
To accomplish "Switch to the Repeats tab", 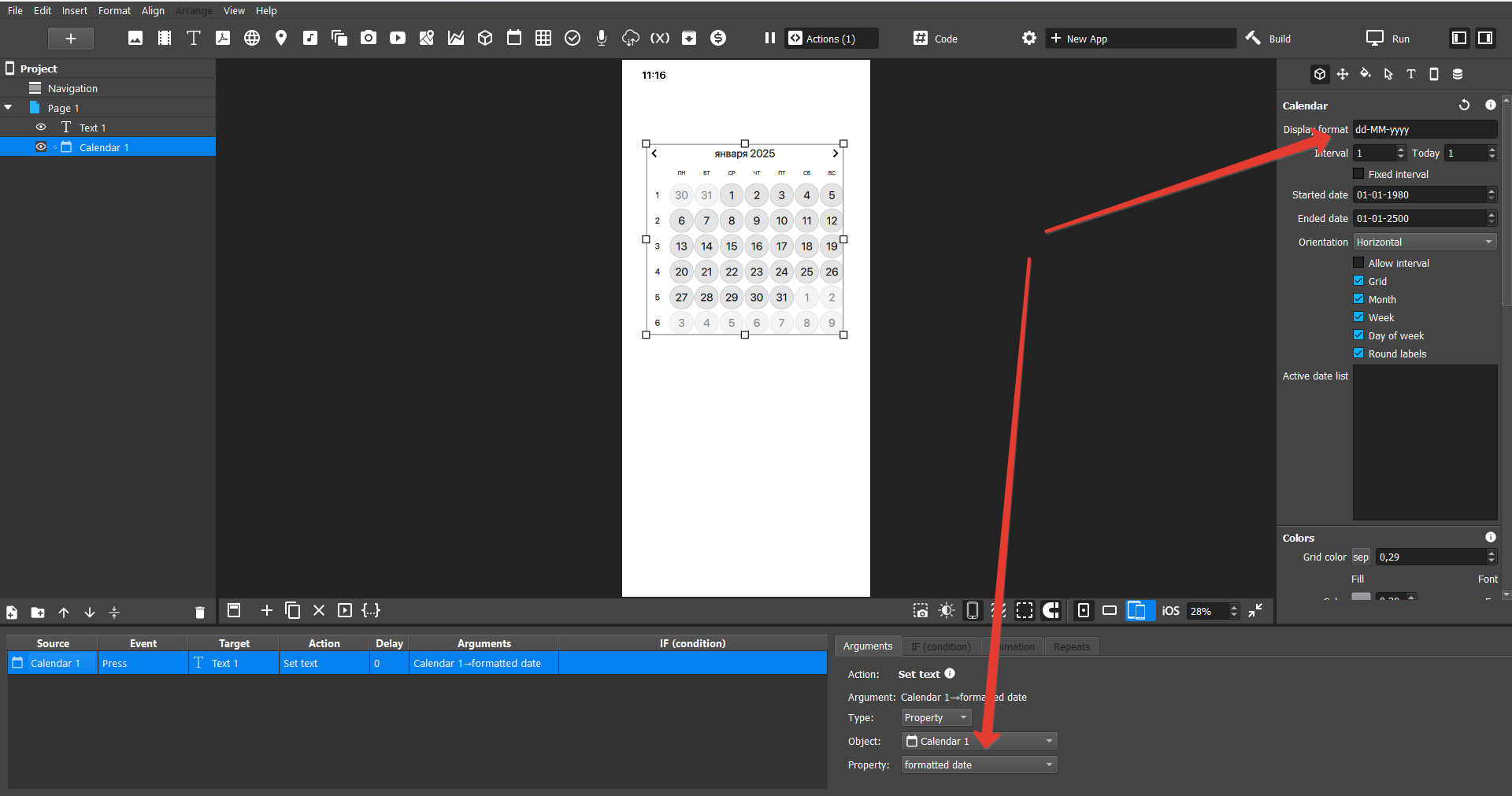I will point(1071,646).
